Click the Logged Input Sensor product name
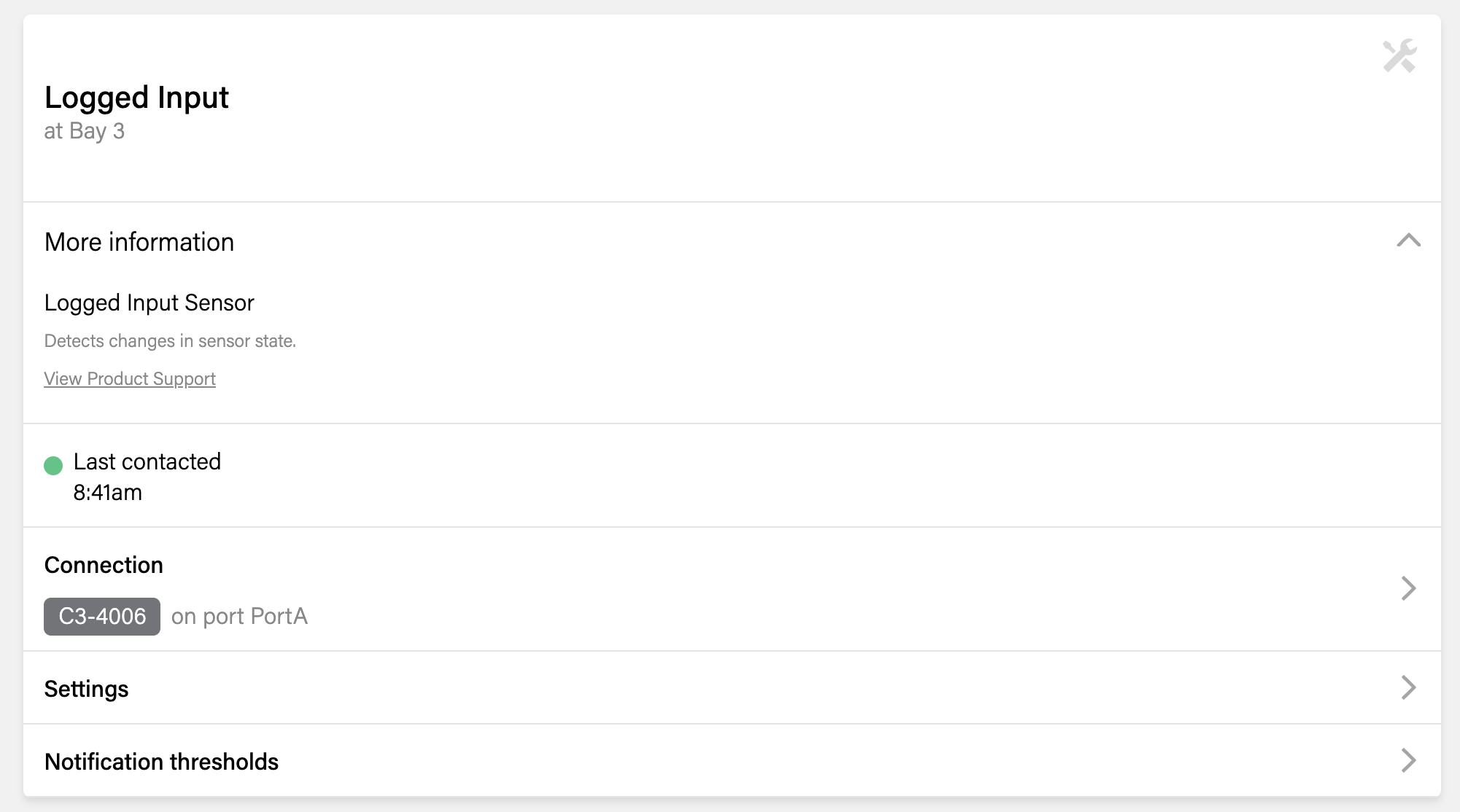The image size is (1460, 812). pos(149,302)
